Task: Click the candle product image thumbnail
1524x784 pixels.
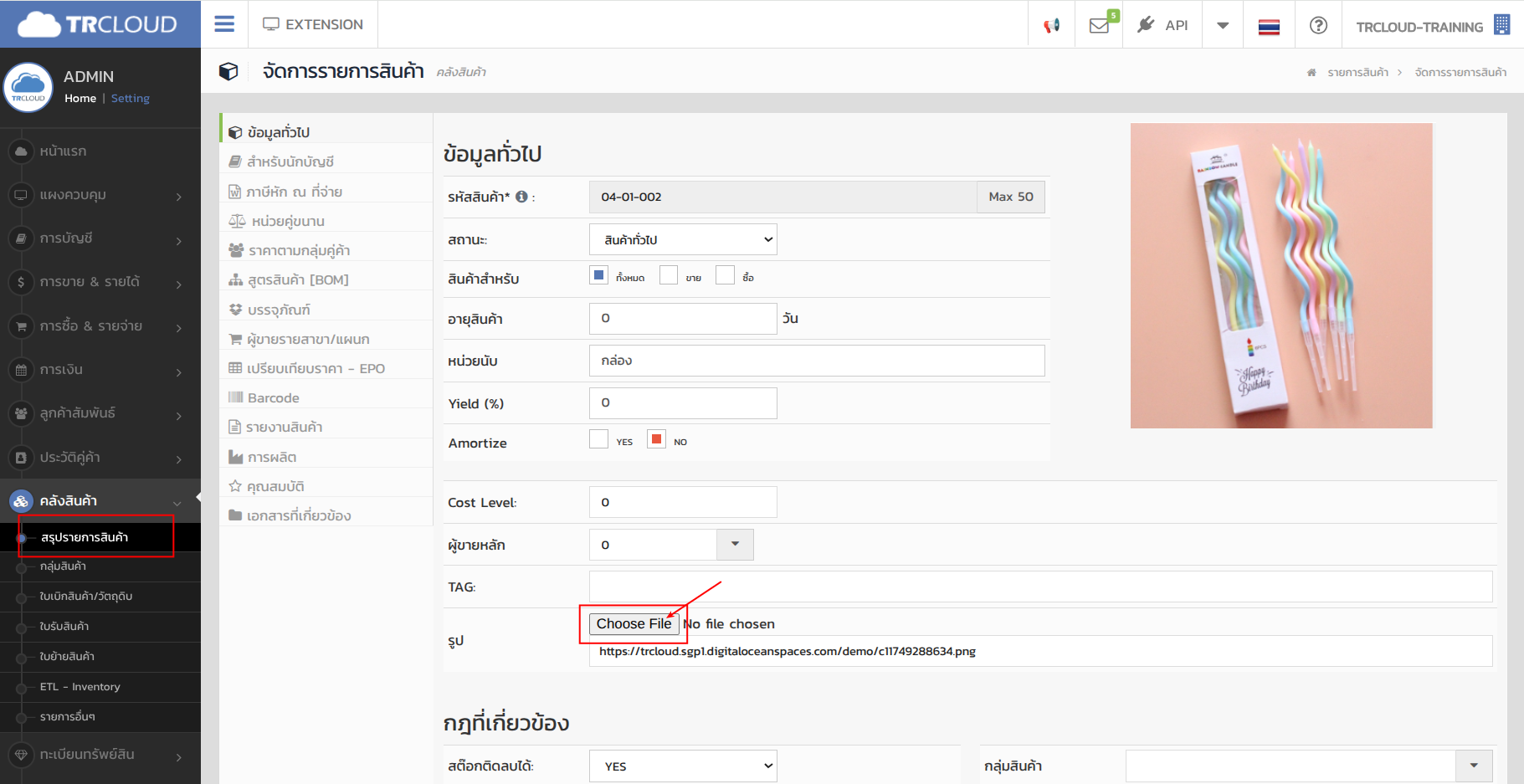Action: [x=1280, y=275]
